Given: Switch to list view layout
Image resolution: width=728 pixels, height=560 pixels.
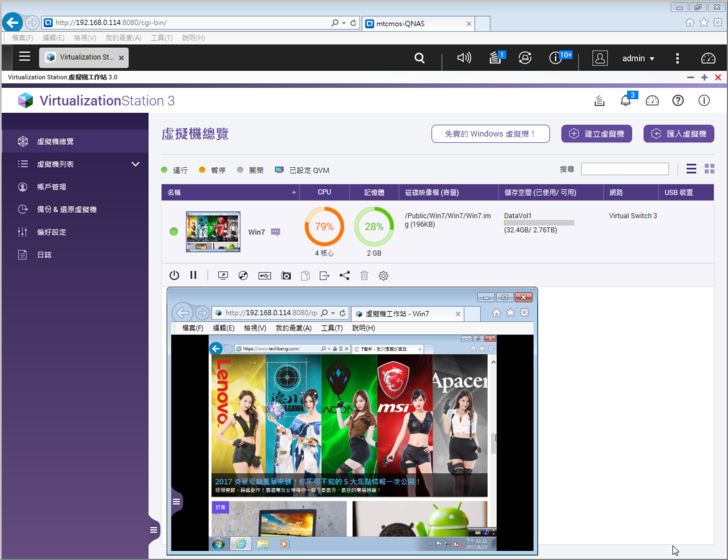Looking at the screenshot, I should 691,169.
